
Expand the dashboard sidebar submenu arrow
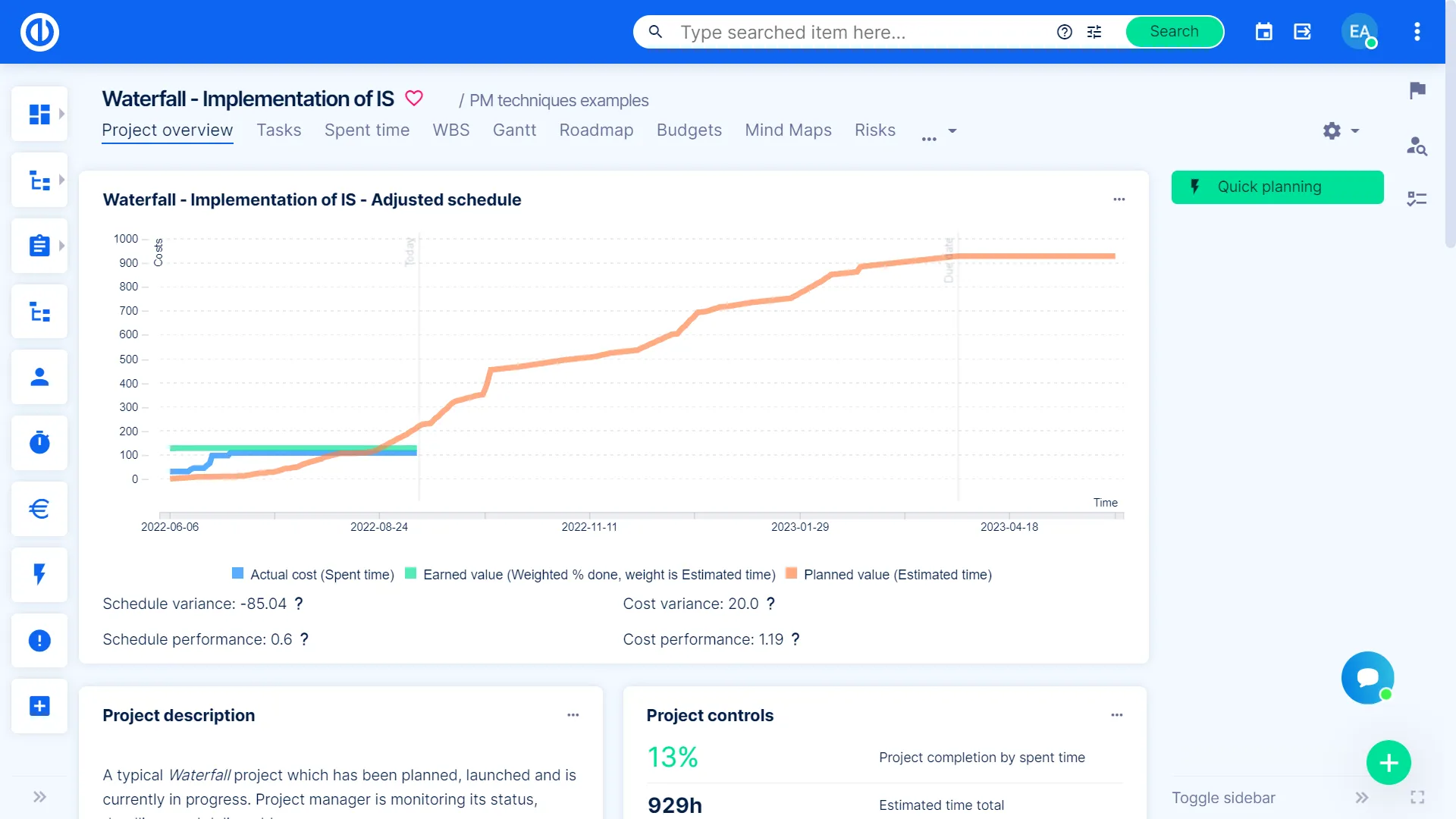coord(61,114)
